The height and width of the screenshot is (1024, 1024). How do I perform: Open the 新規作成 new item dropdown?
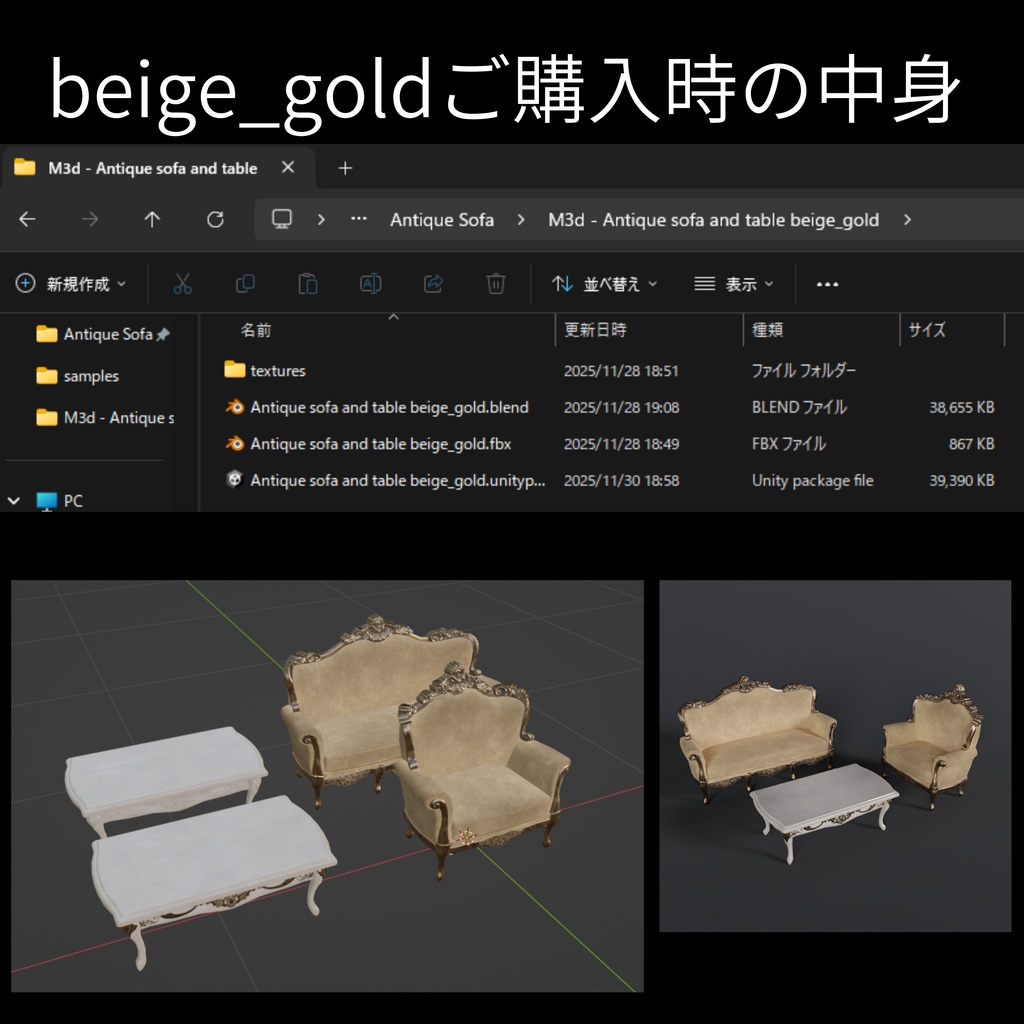point(70,283)
